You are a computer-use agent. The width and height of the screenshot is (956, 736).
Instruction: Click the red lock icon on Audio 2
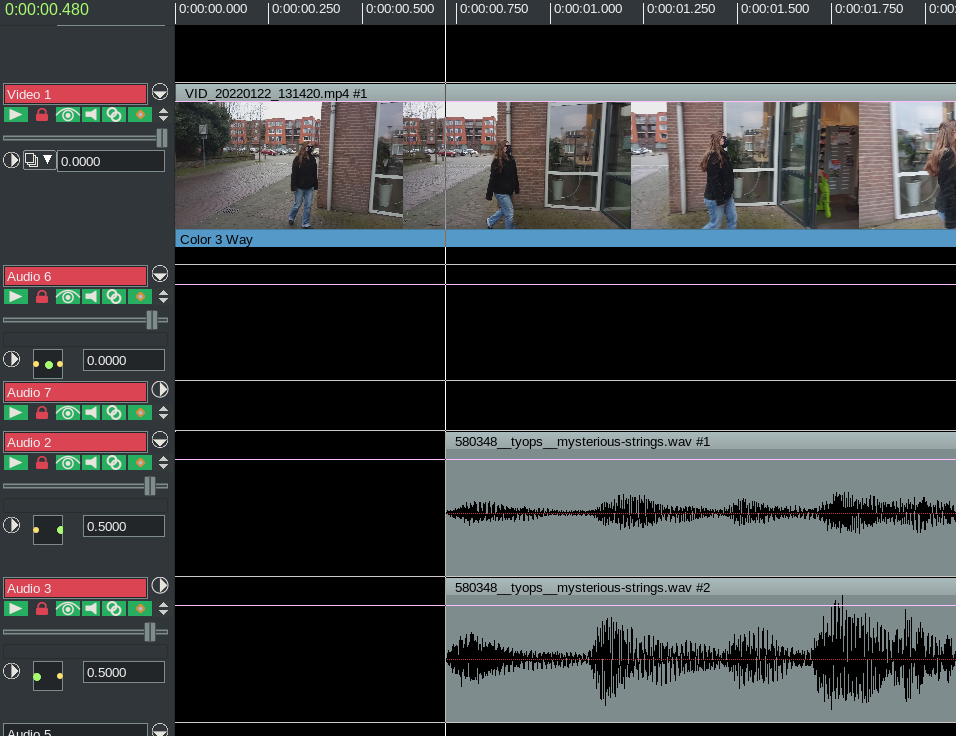click(42, 463)
